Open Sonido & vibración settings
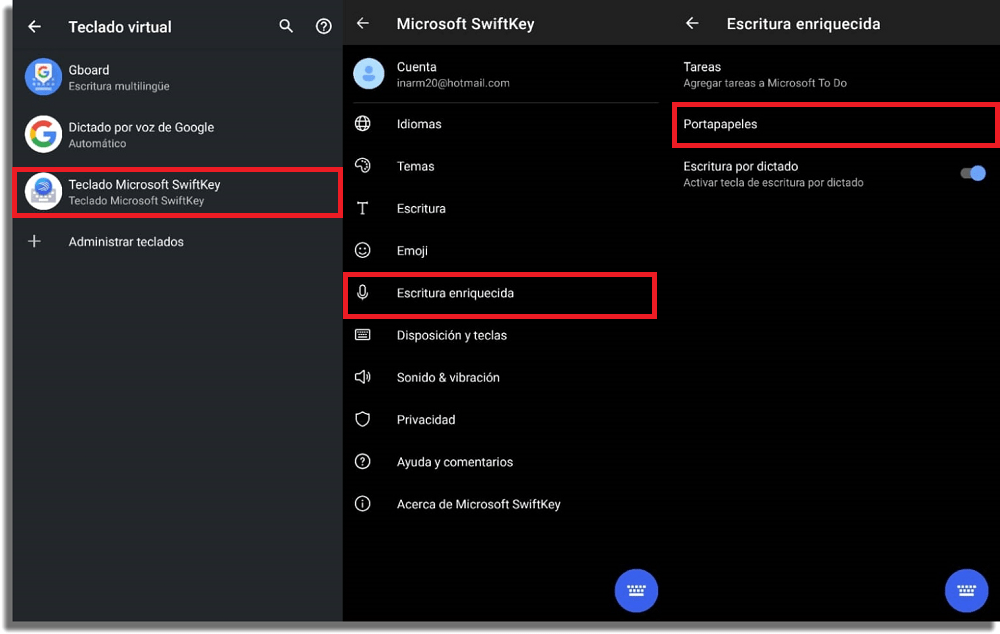Image resolution: width=1000 pixels, height=634 pixels. click(x=501, y=377)
